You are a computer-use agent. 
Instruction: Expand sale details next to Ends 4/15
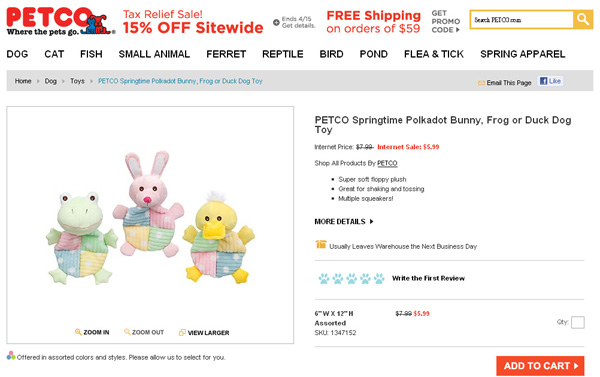coord(276,22)
